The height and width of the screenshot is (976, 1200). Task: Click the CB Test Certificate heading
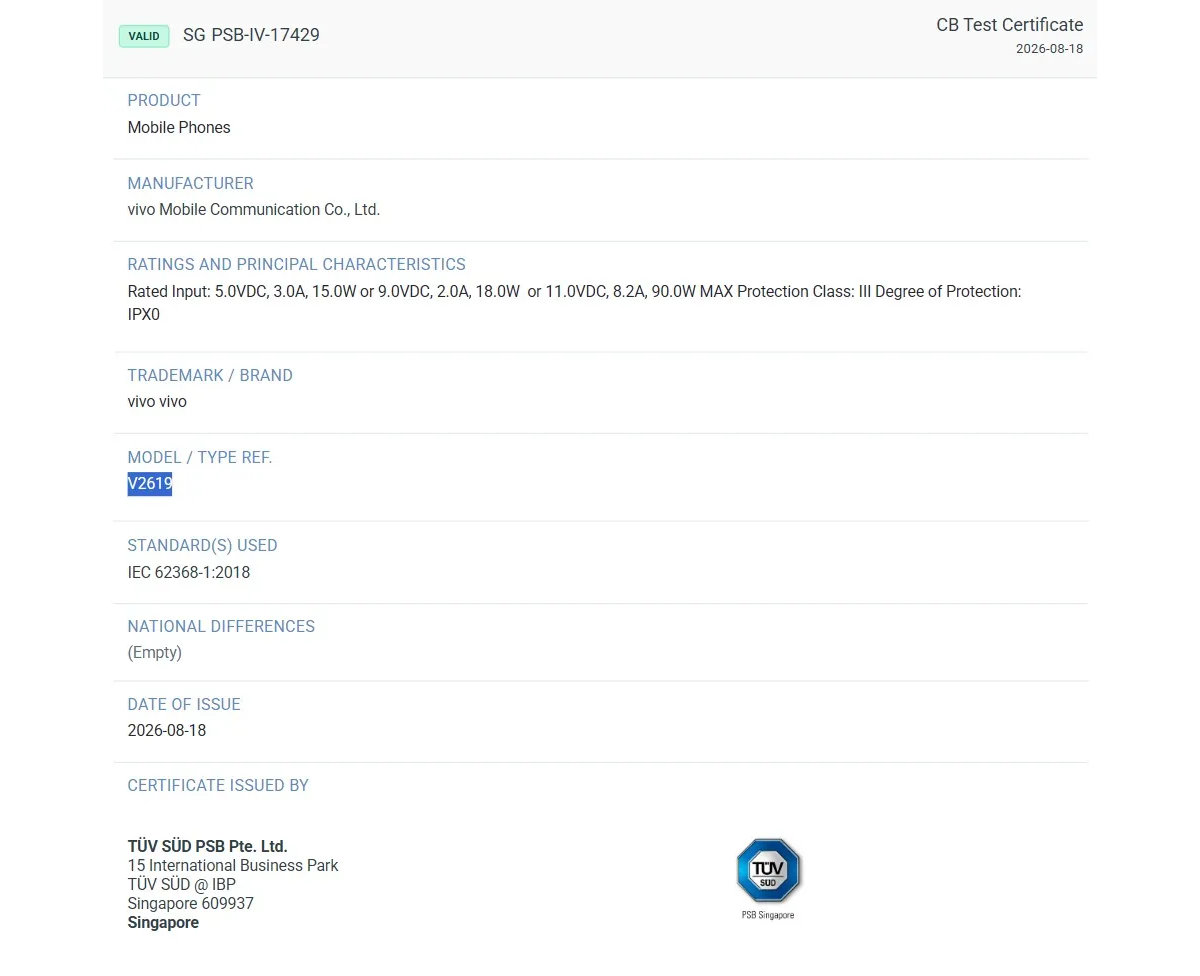coord(1009,25)
